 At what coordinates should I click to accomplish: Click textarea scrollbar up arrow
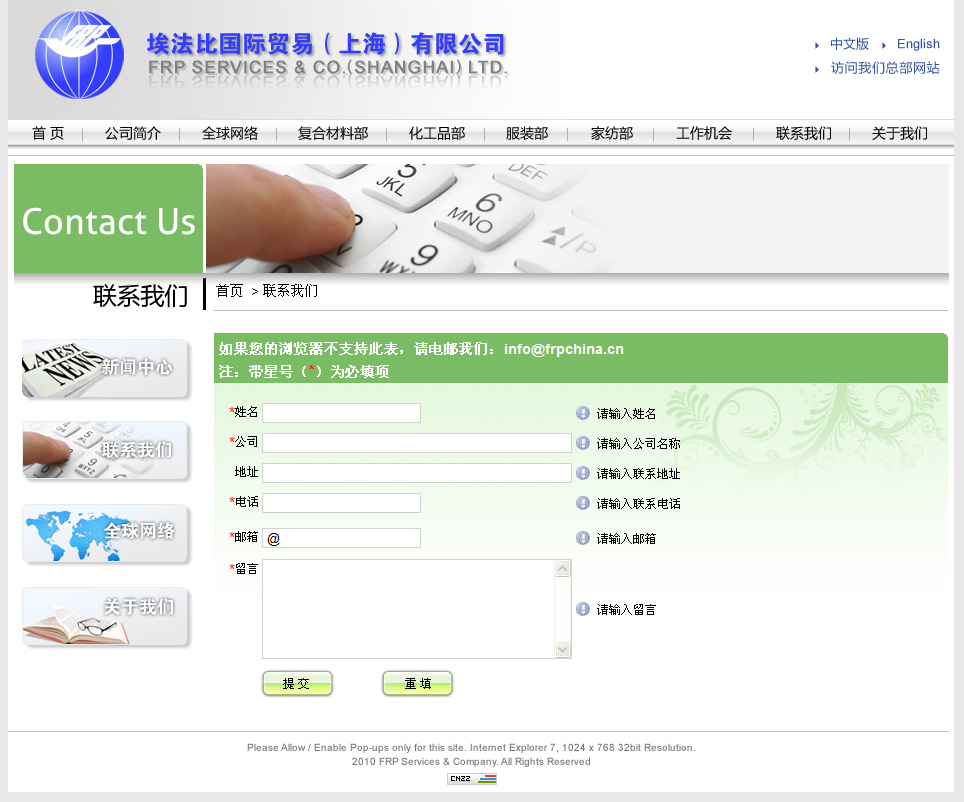(x=563, y=568)
